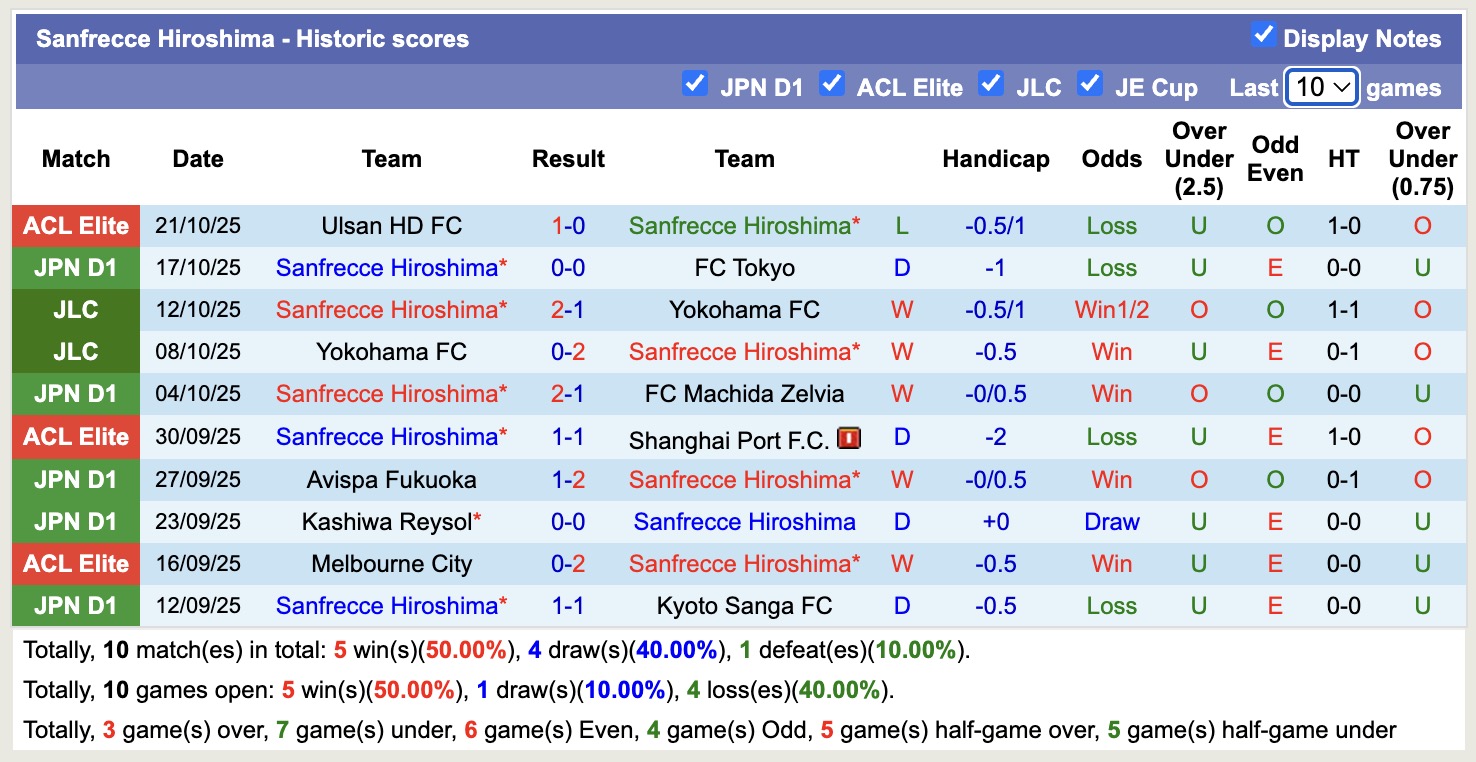Uncheck the JE Cup filter
1476x762 pixels.
click(x=1090, y=85)
